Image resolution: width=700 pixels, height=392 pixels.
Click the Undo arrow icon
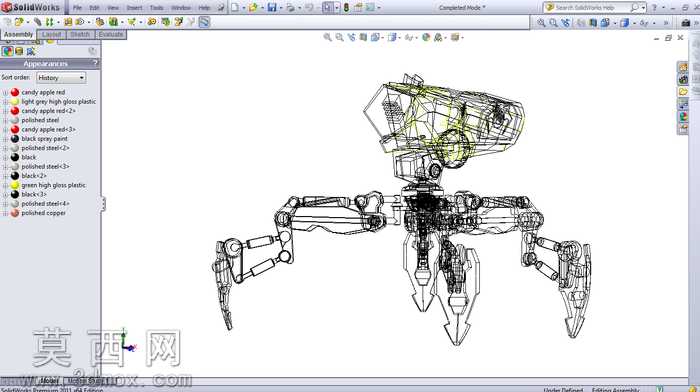(x=309, y=8)
